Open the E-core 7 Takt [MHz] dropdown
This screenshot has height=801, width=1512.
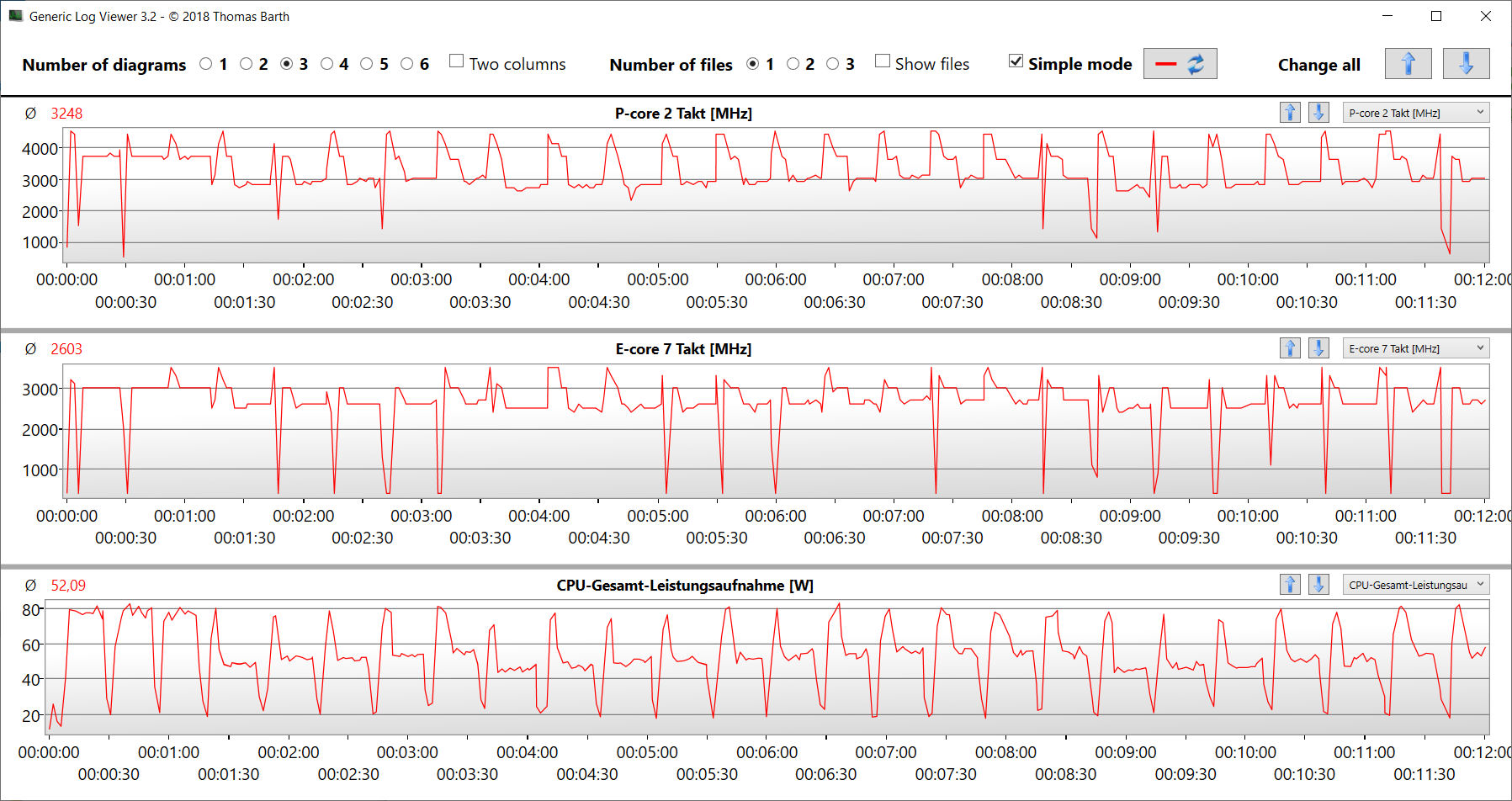click(1415, 348)
